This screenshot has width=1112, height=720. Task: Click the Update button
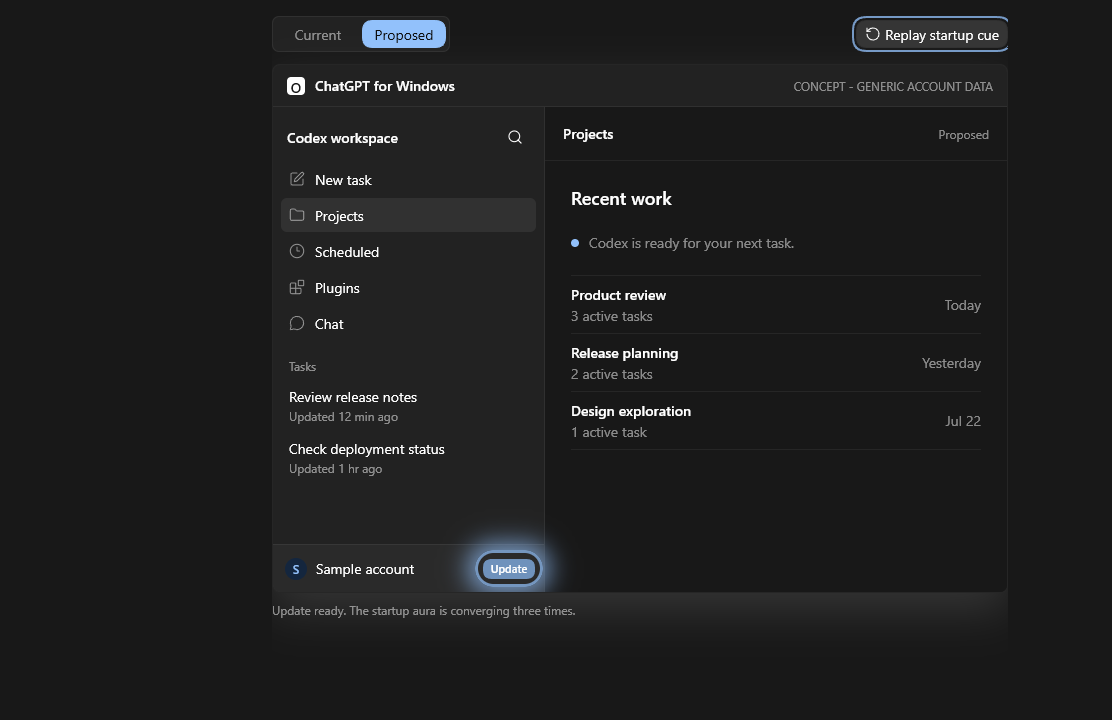pos(508,569)
